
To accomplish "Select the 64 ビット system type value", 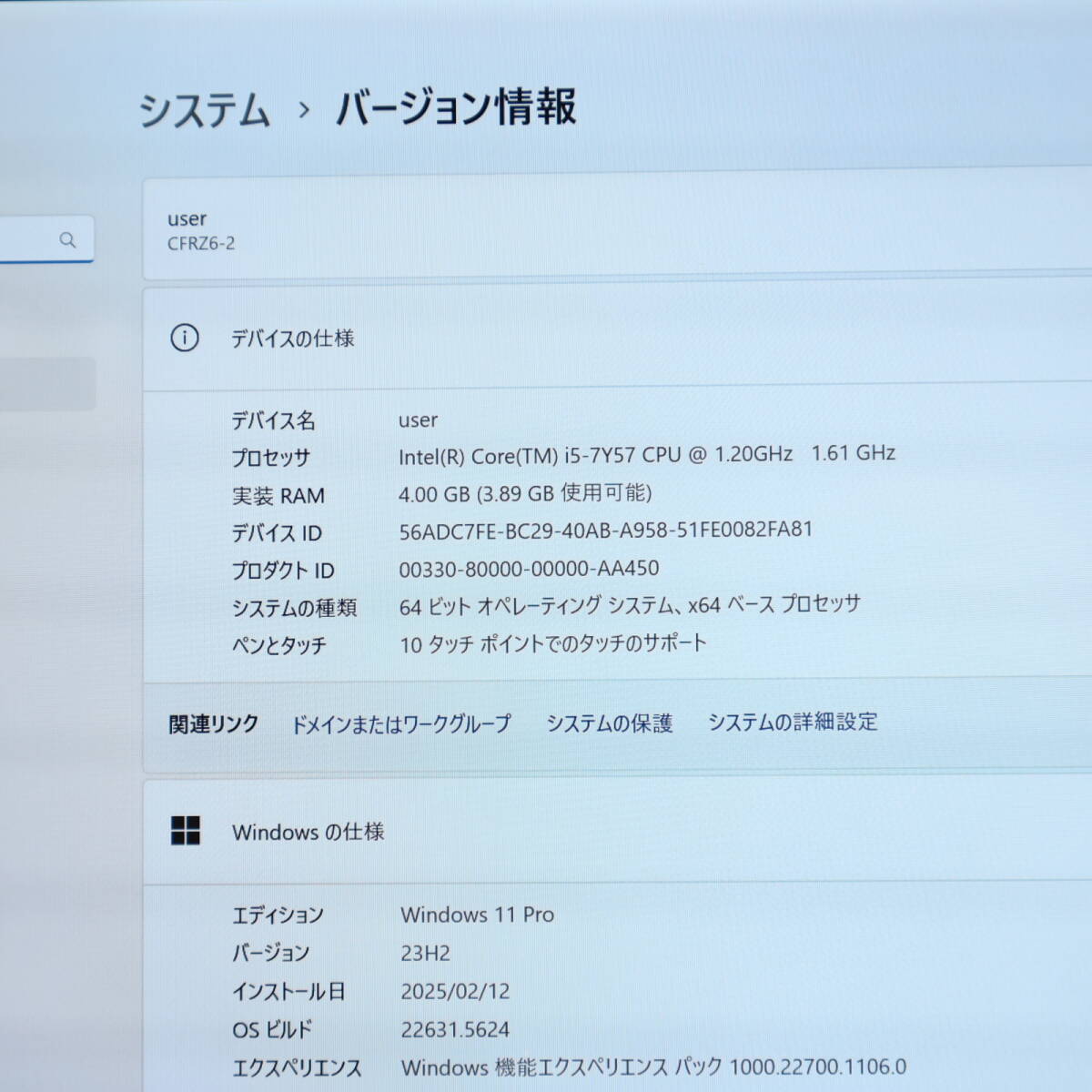I will pos(630,605).
